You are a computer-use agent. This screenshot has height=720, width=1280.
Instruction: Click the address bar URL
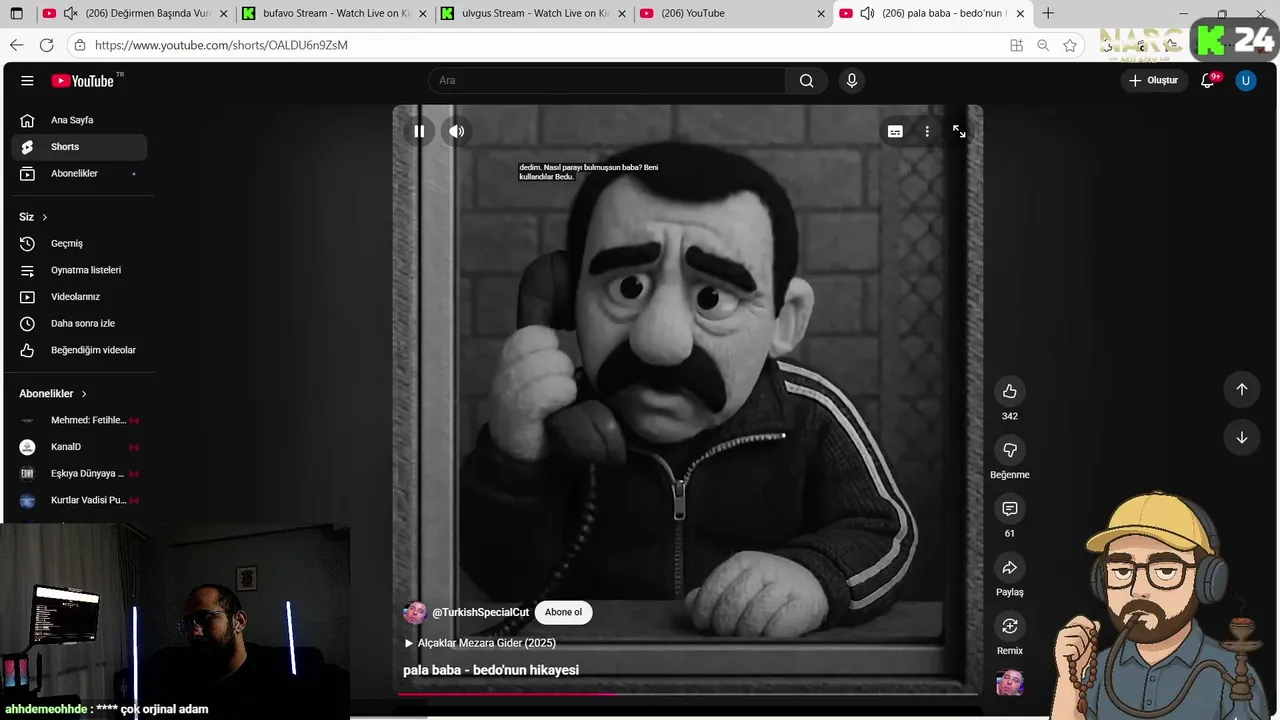coord(221,45)
